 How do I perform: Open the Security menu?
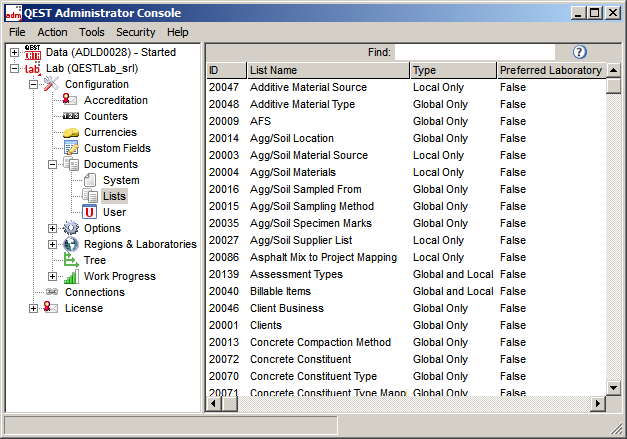(x=136, y=32)
